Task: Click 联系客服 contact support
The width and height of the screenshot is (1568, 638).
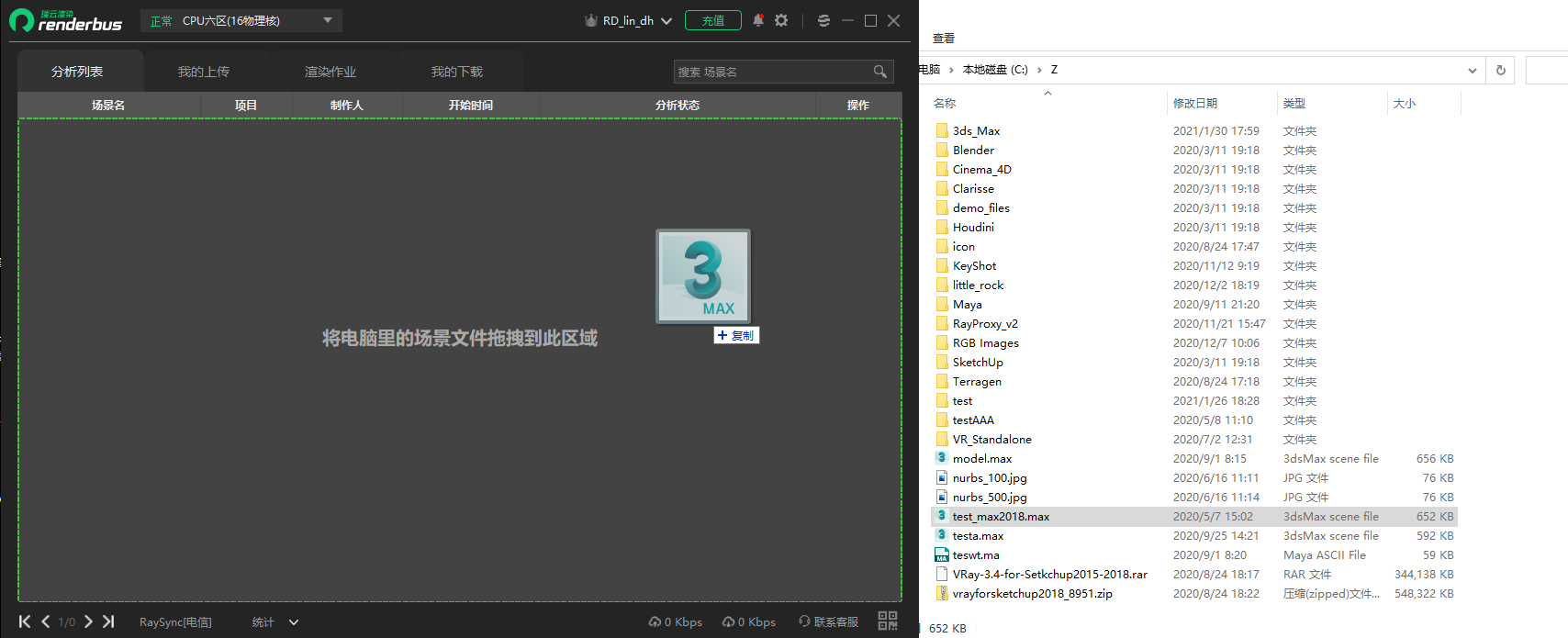Action: [x=829, y=621]
